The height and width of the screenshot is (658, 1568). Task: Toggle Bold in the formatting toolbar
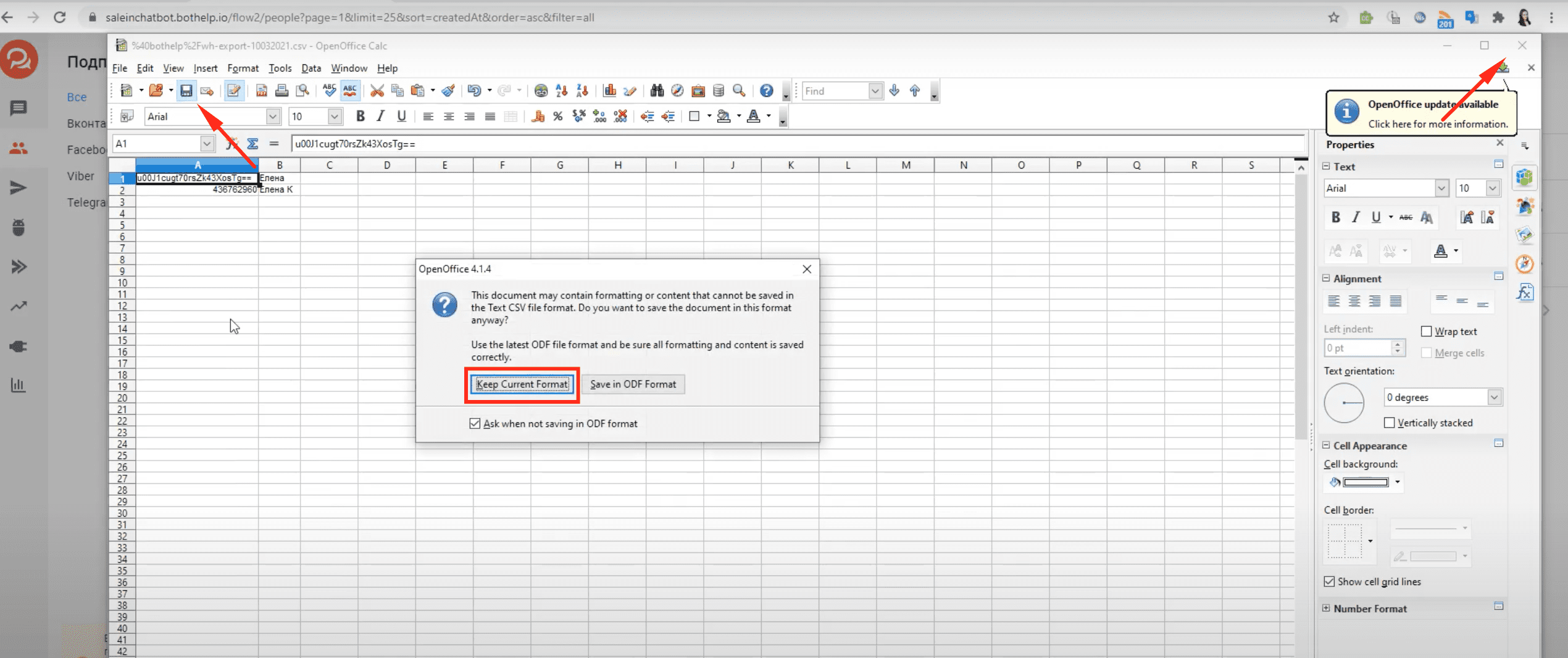pyautogui.click(x=360, y=116)
